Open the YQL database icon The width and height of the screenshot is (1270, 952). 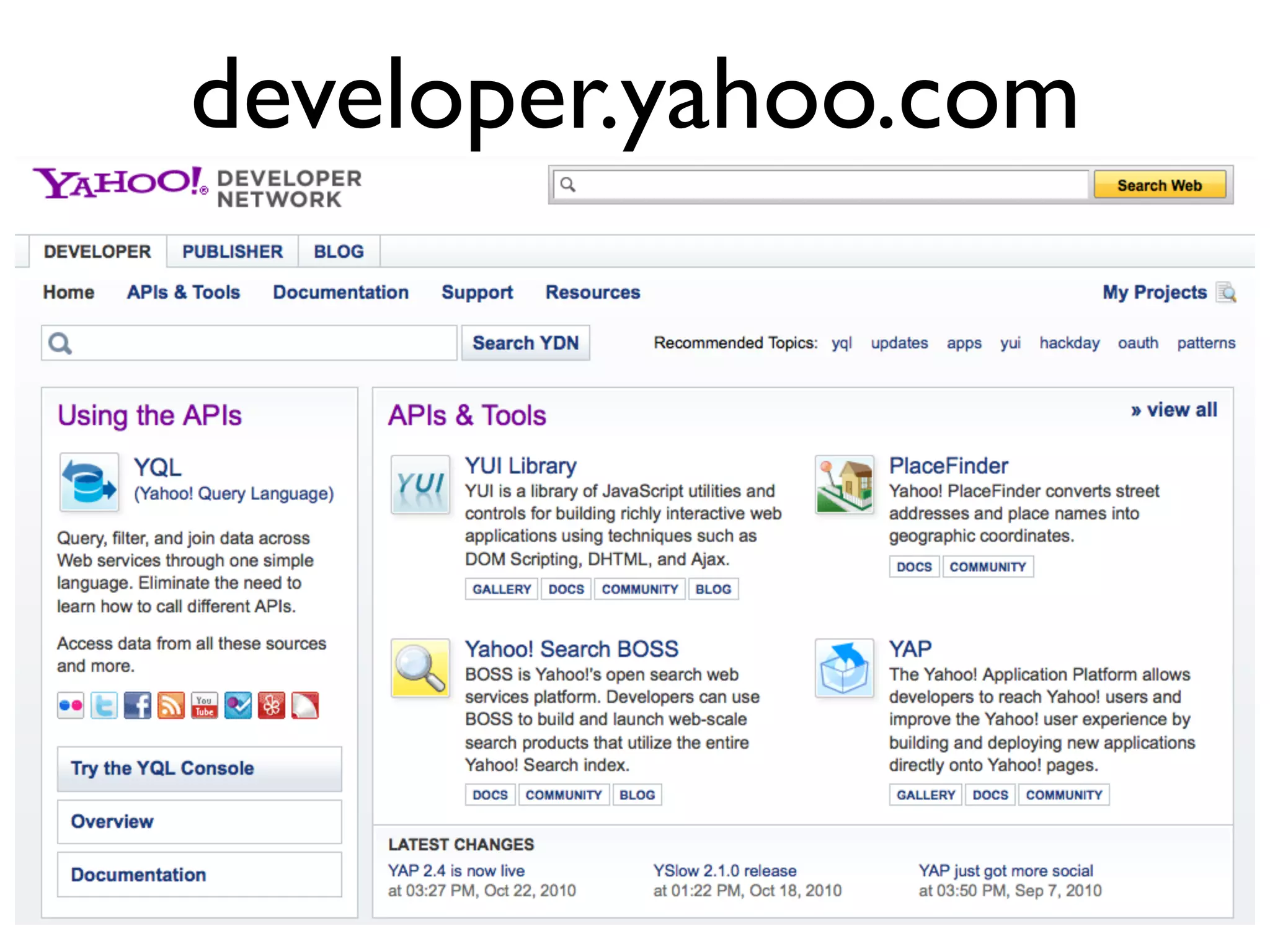click(89, 482)
